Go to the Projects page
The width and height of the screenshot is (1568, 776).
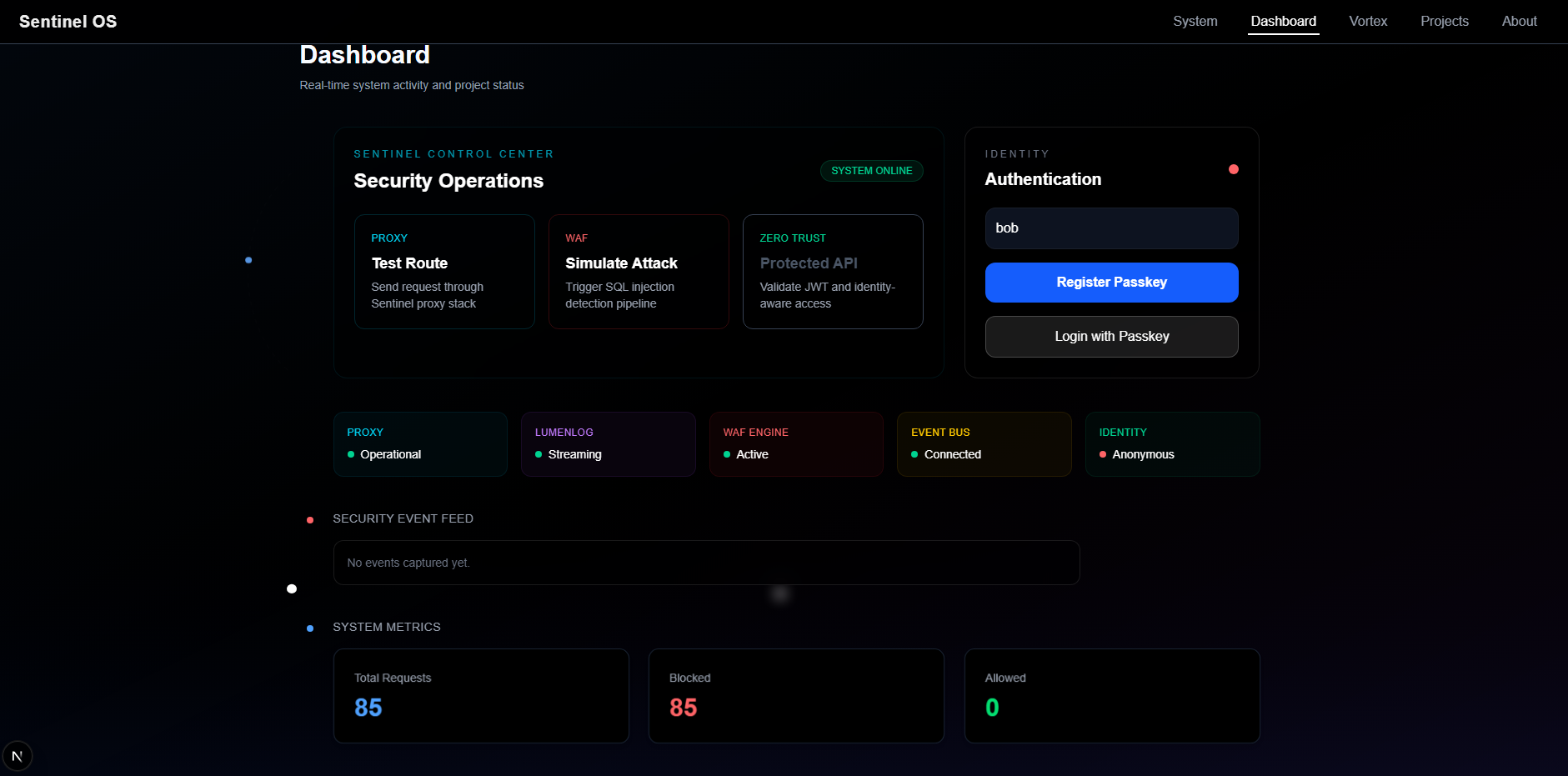point(1444,22)
